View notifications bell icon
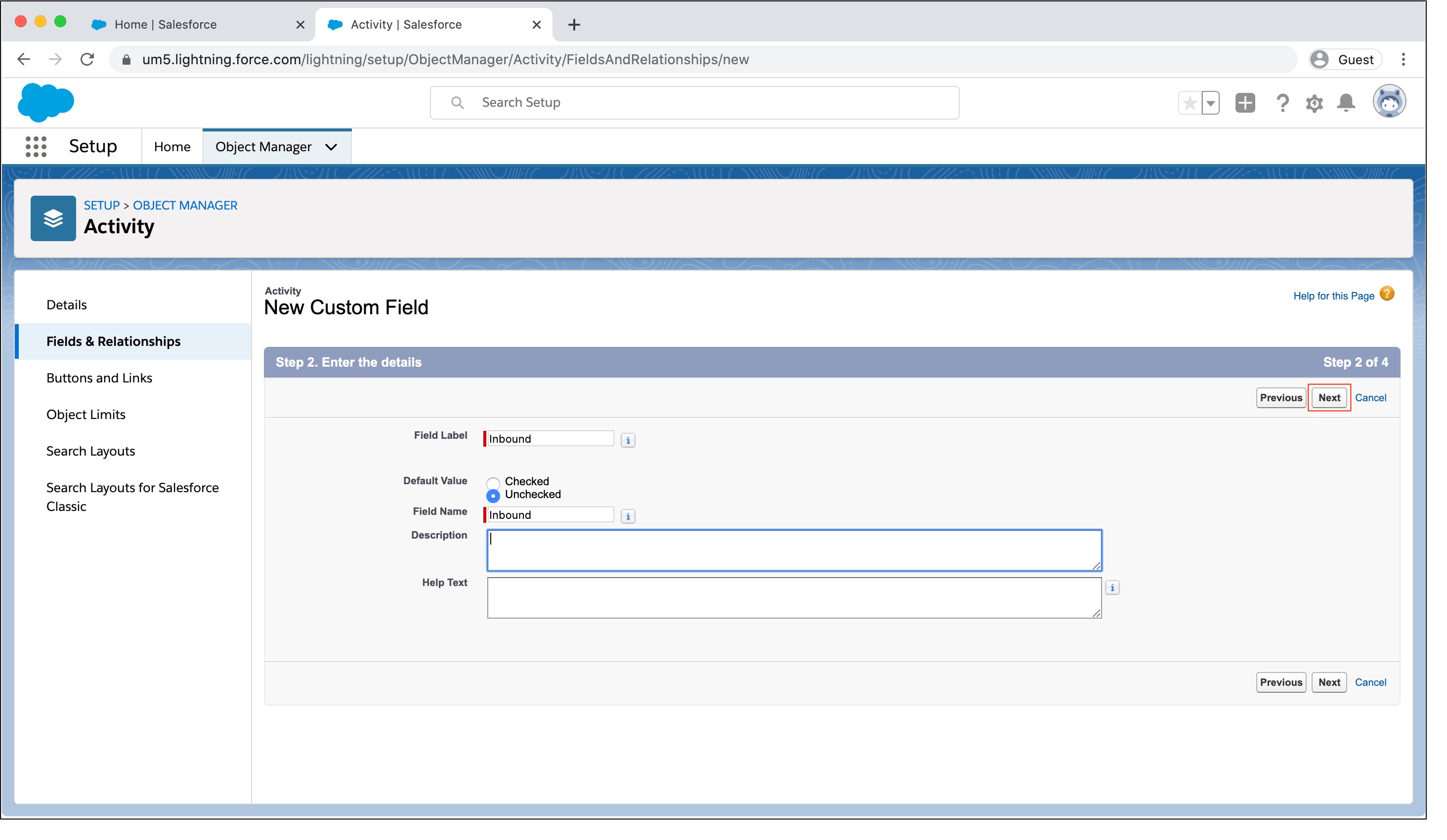The width and height of the screenshot is (1447, 840). pos(1346,103)
